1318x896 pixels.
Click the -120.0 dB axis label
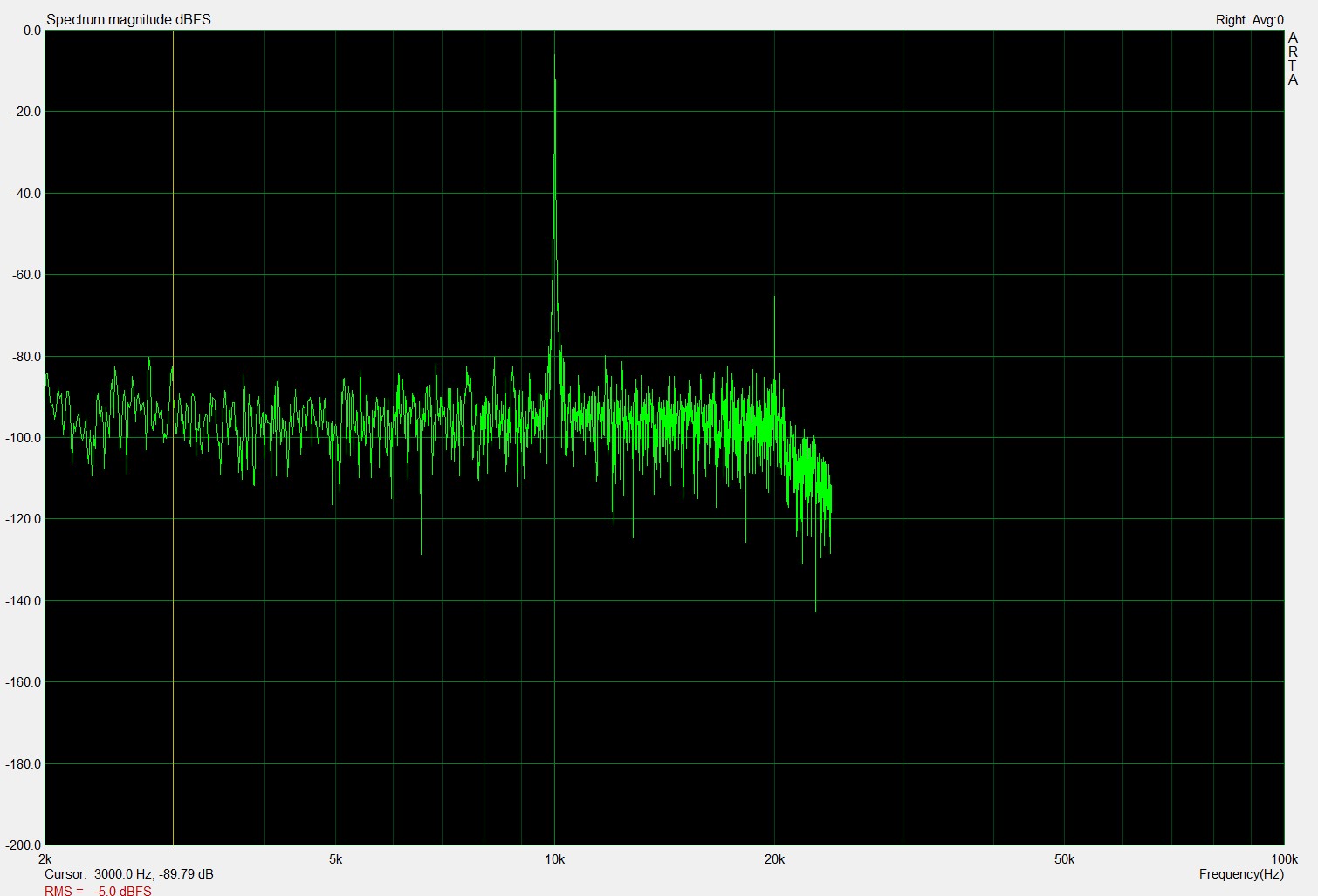point(24,518)
